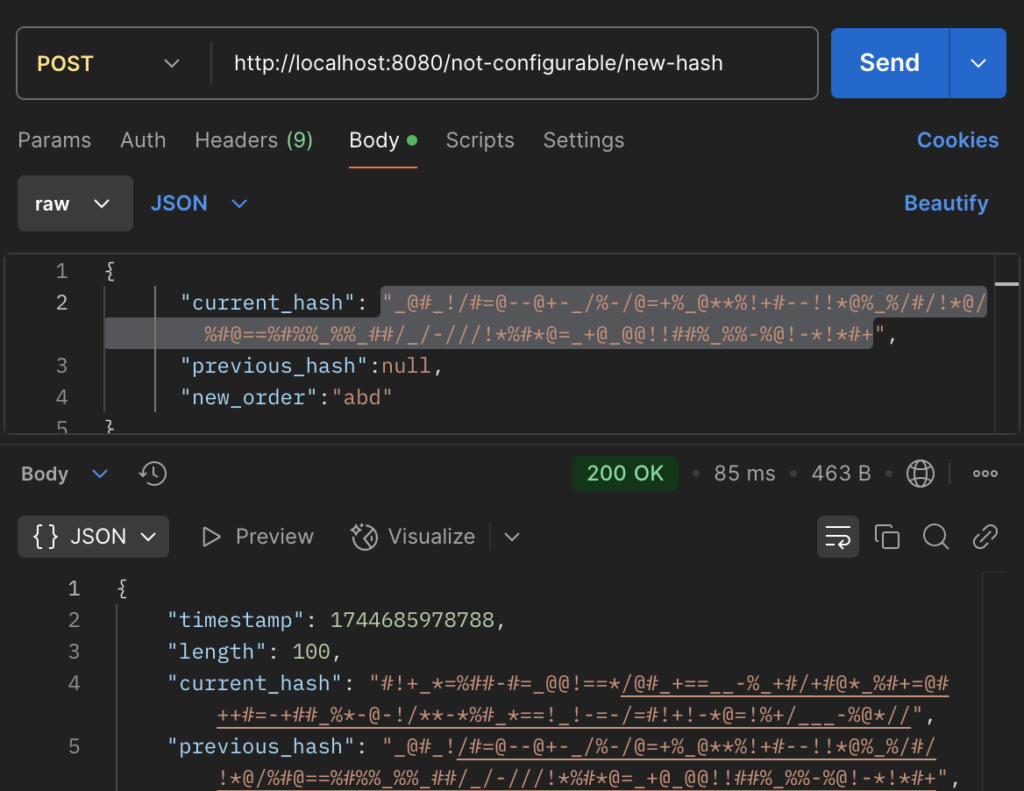The height and width of the screenshot is (791, 1024).
Task: Click the Beautify link
Action: click(x=945, y=203)
